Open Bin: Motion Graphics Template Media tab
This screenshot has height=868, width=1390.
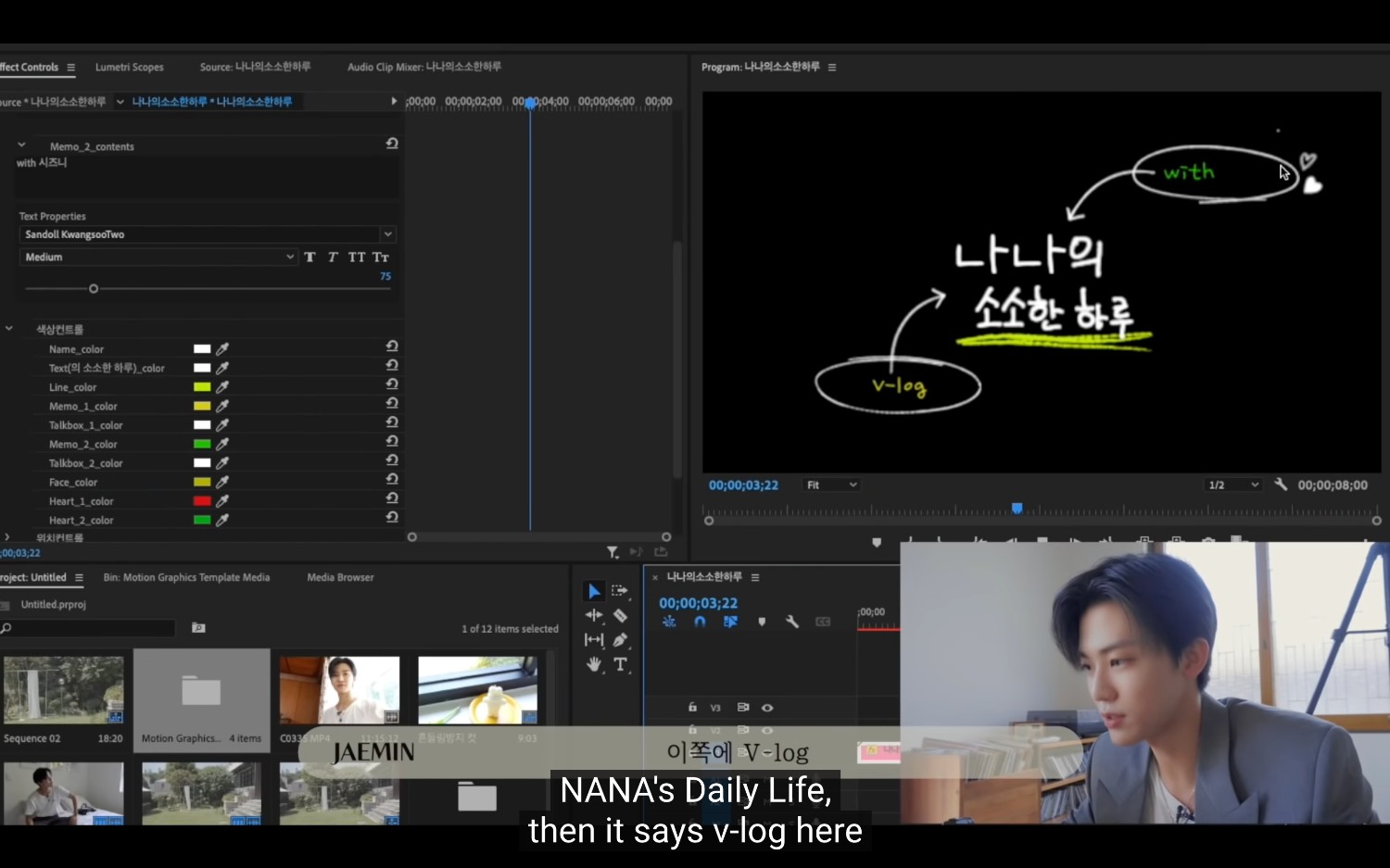[x=186, y=577]
